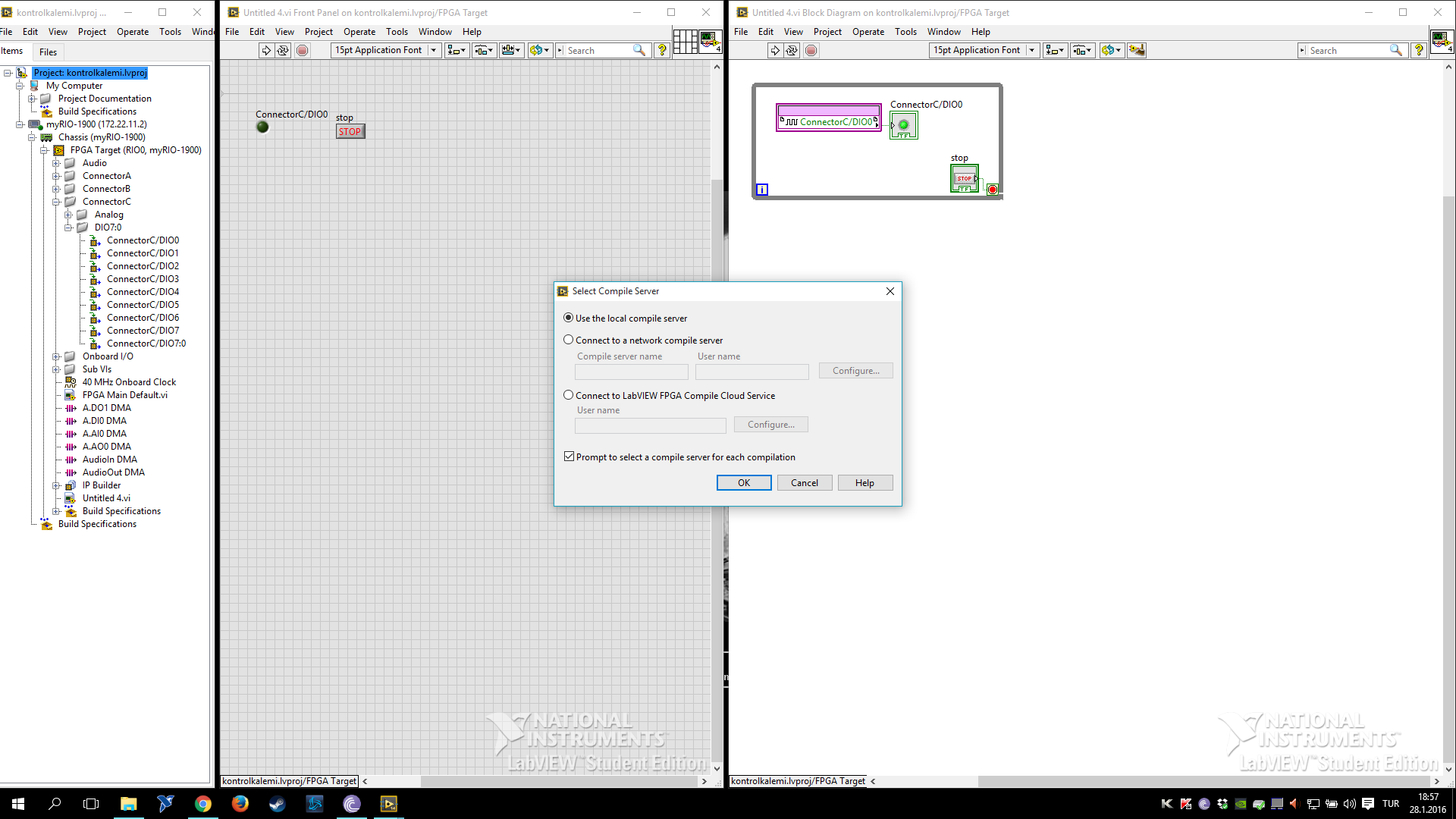The width and height of the screenshot is (1456, 819).
Task: Click Help in Select Compile Server dialog
Action: pos(864,483)
